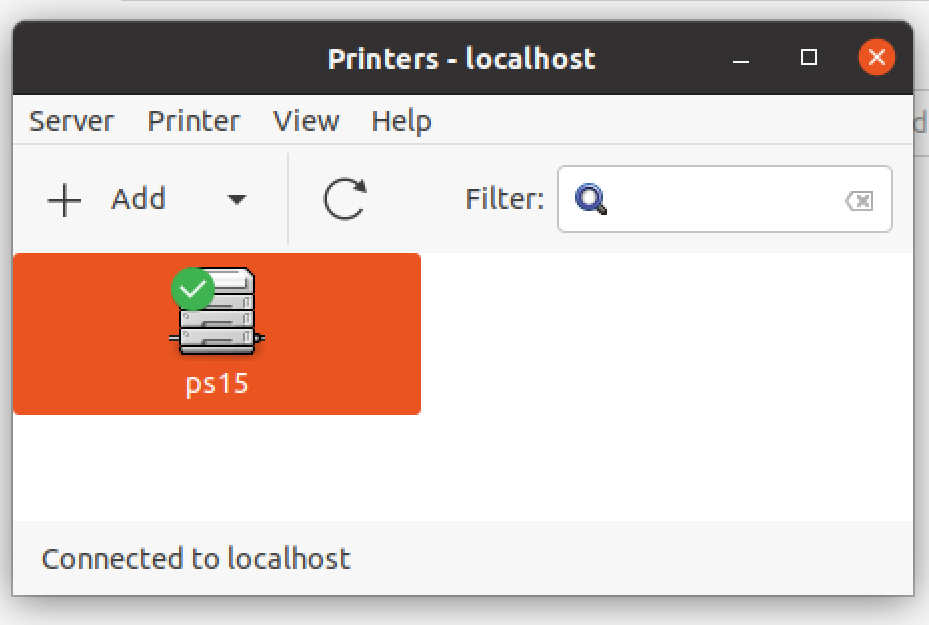The width and height of the screenshot is (929, 625).
Task: Clear the filter text with the backspace icon
Action: click(858, 201)
